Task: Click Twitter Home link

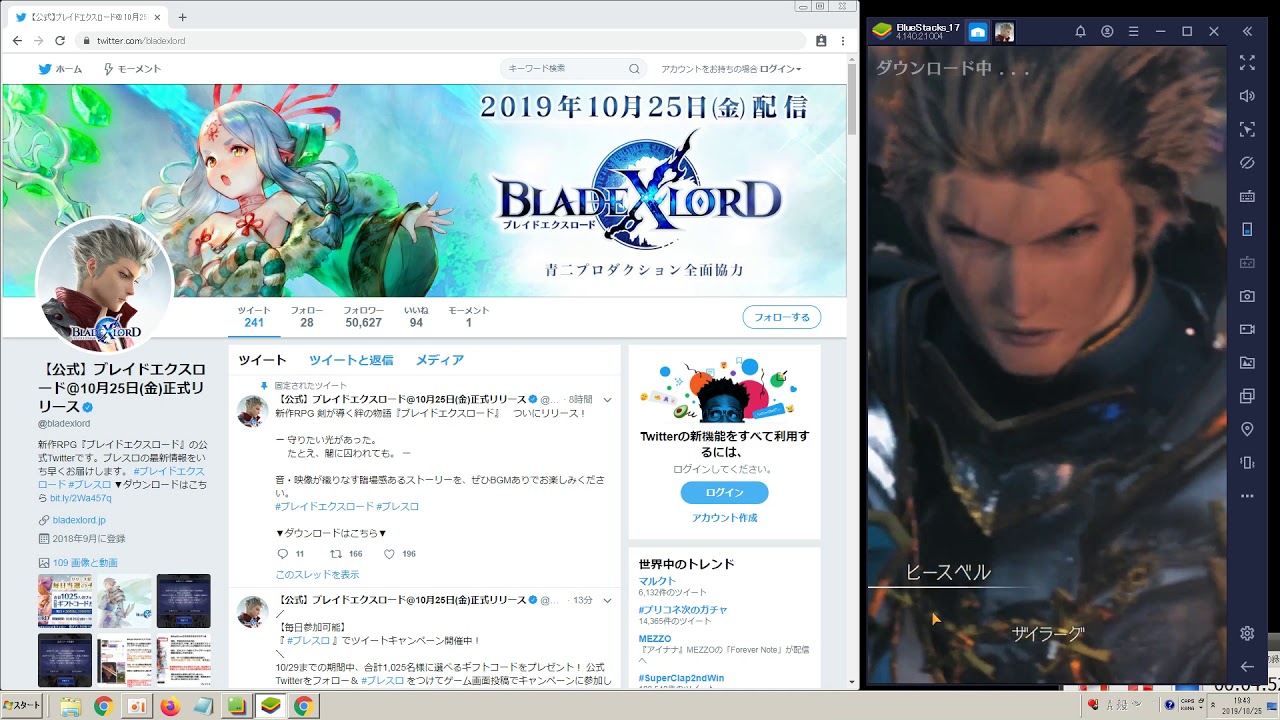Action: [60, 69]
